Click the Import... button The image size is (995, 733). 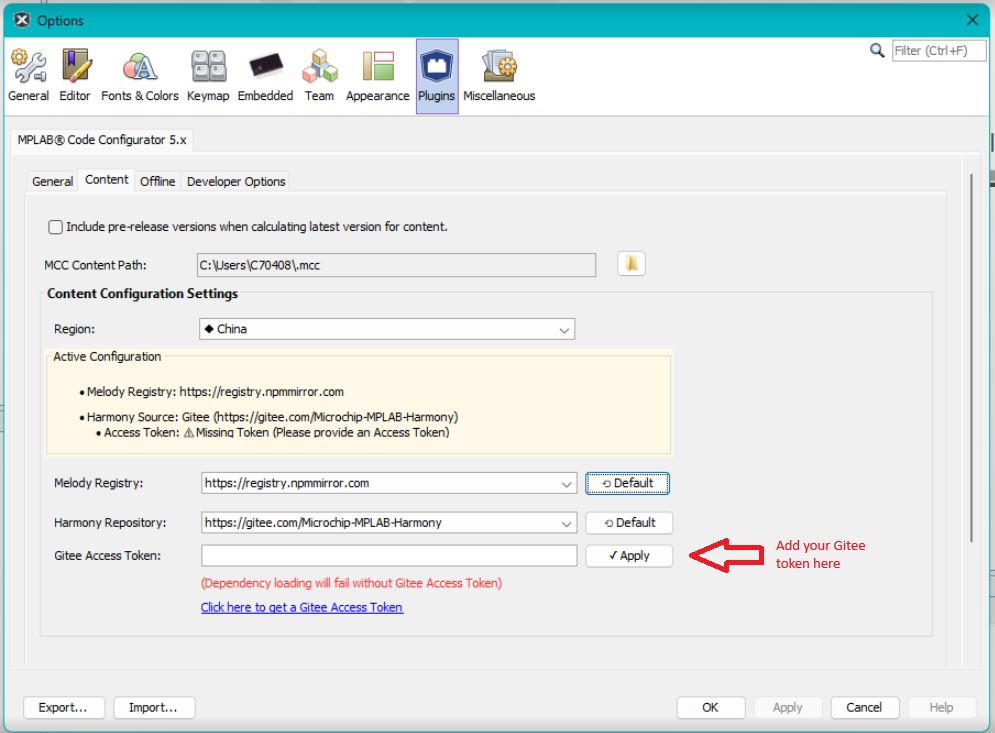154,708
